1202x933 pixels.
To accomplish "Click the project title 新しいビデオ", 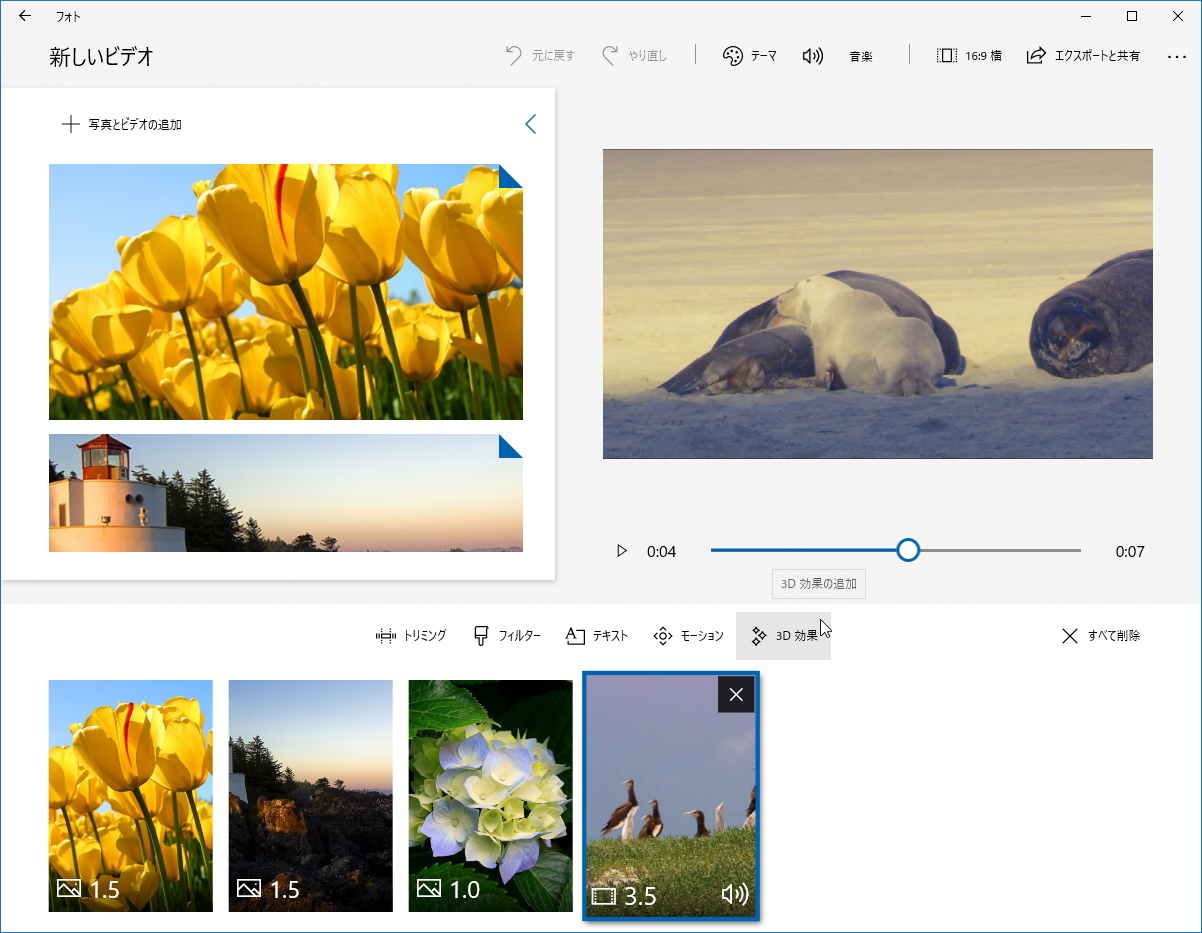I will click(101, 57).
